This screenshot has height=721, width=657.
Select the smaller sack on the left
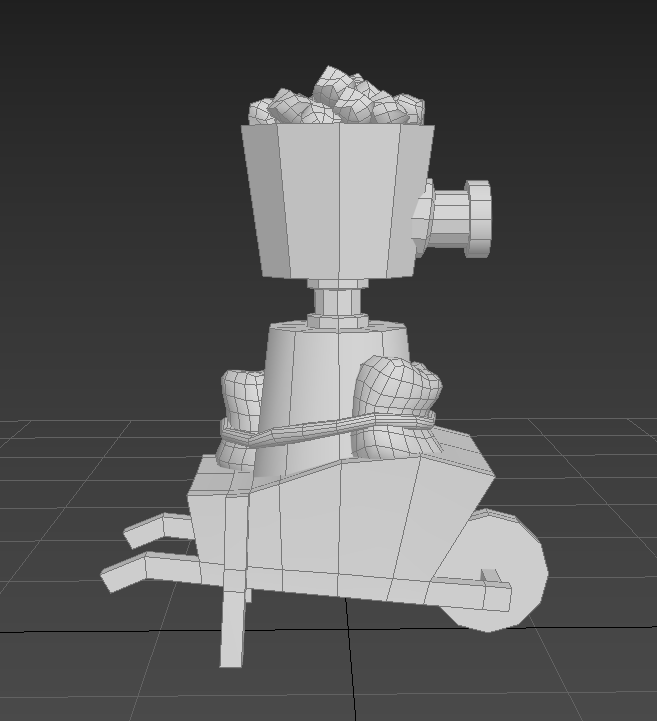pyautogui.click(x=239, y=418)
